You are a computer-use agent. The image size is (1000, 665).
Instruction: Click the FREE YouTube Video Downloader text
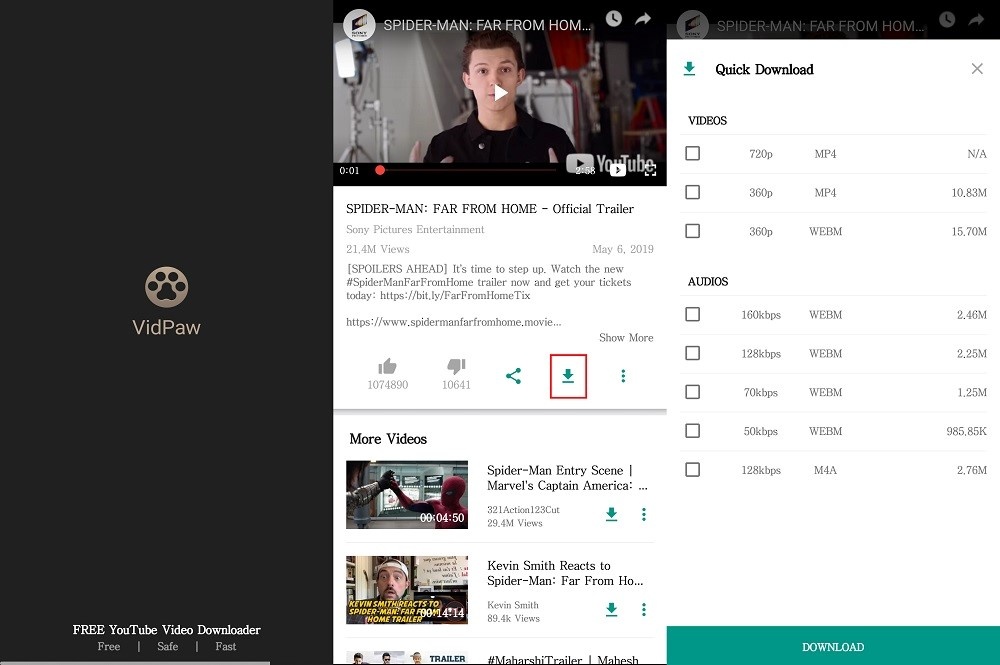tap(166, 630)
